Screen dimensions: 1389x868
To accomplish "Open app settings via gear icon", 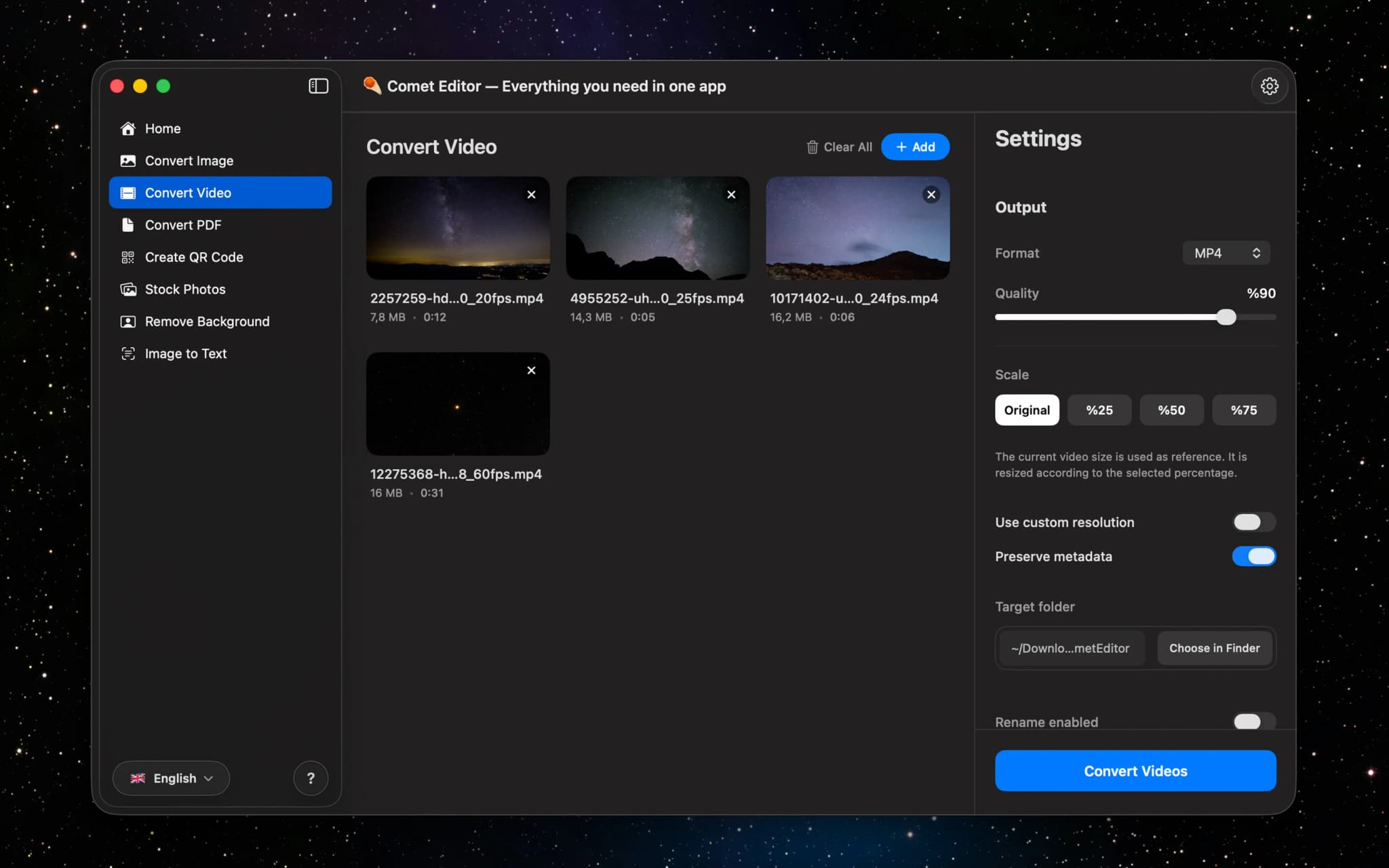I will point(1269,85).
